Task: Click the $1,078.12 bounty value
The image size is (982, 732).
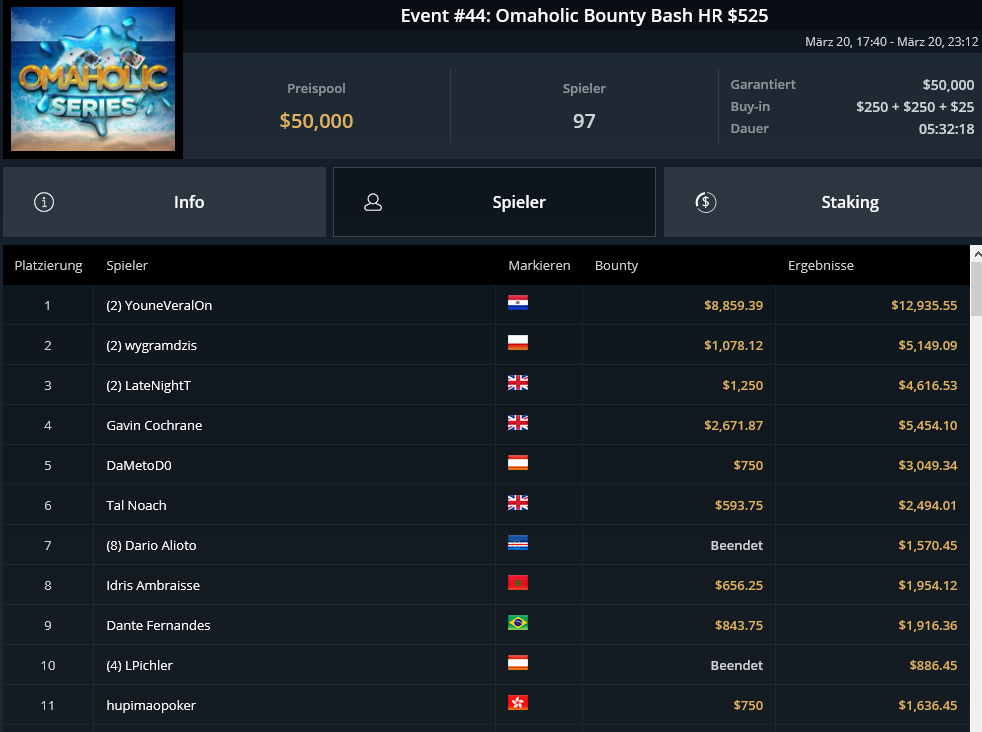Action: (733, 346)
